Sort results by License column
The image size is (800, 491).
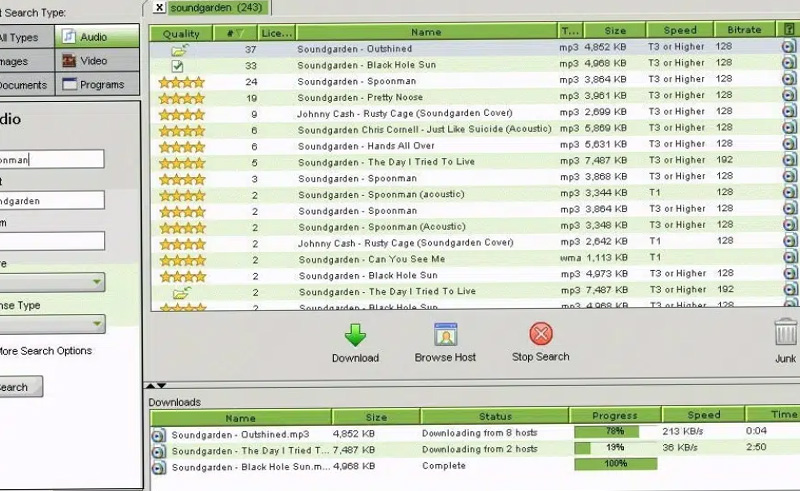pyautogui.click(x=277, y=33)
